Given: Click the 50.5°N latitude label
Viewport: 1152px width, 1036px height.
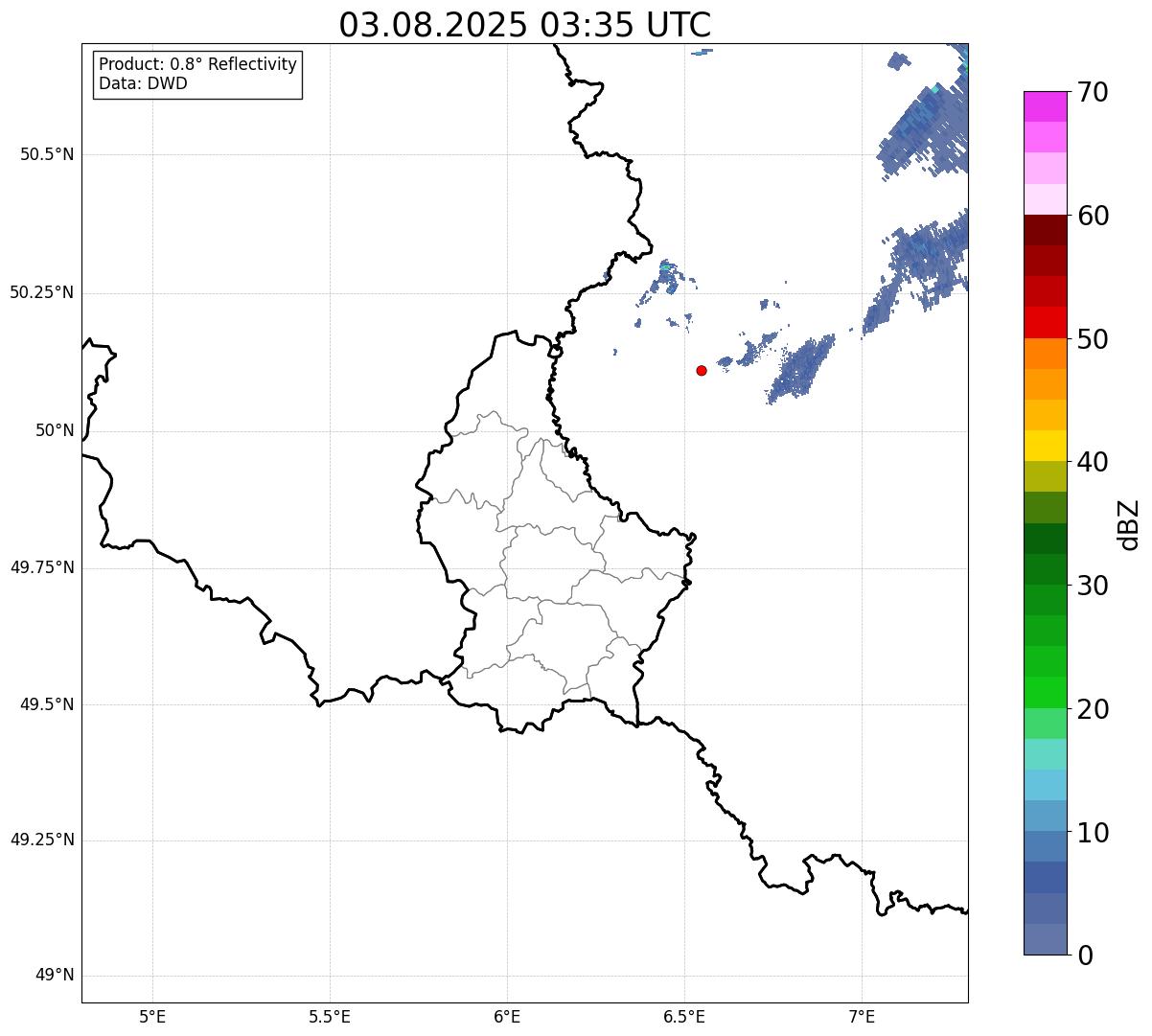Looking at the screenshot, I should (47, 154).
